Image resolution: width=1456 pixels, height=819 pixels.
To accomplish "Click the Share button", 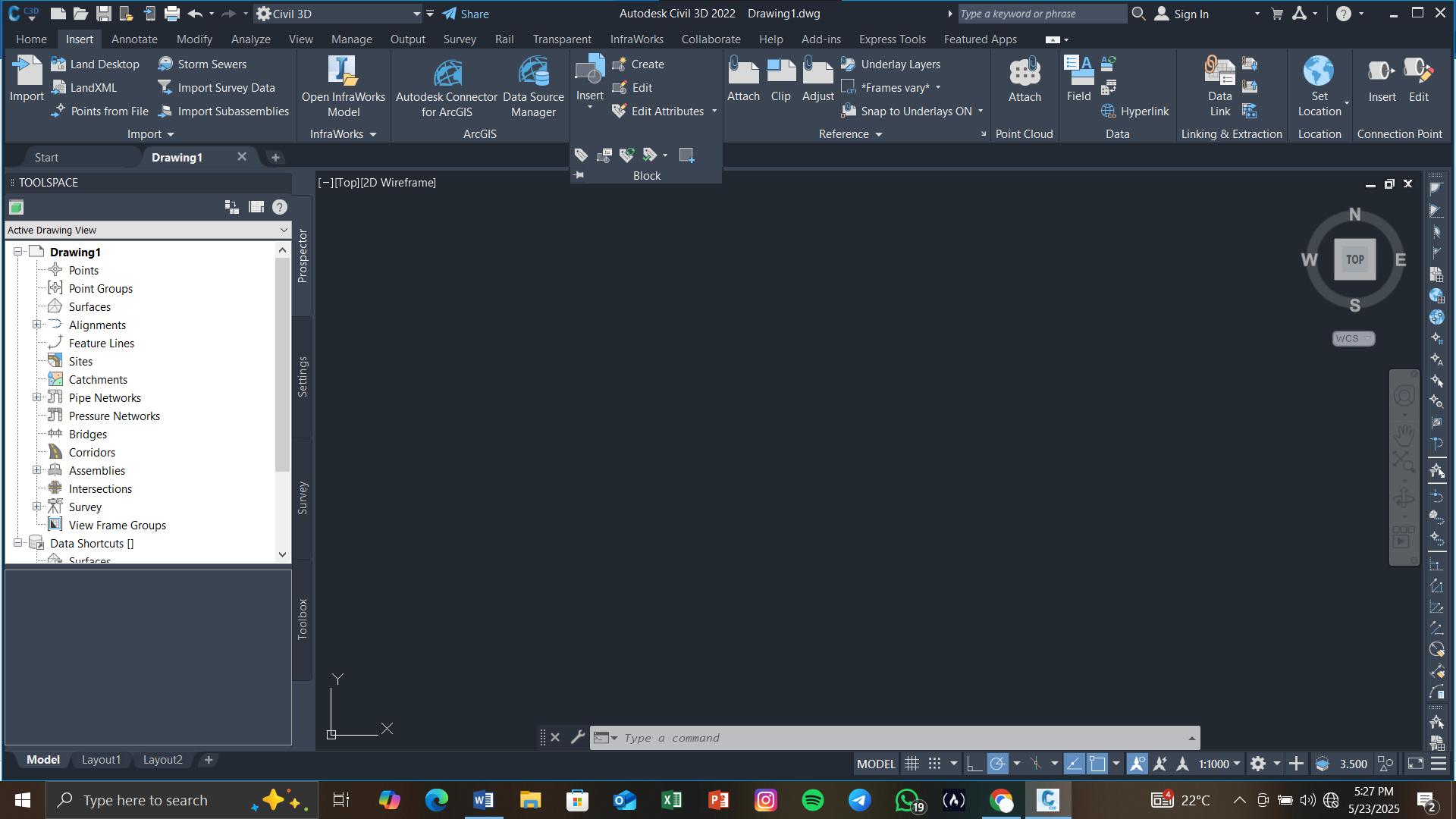I will coord(466,14).
